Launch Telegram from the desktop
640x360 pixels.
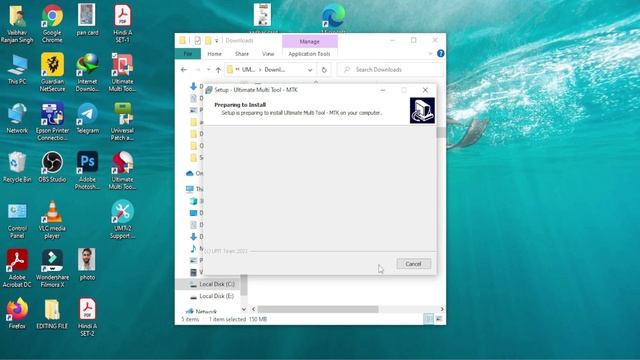tap(87, 118)
